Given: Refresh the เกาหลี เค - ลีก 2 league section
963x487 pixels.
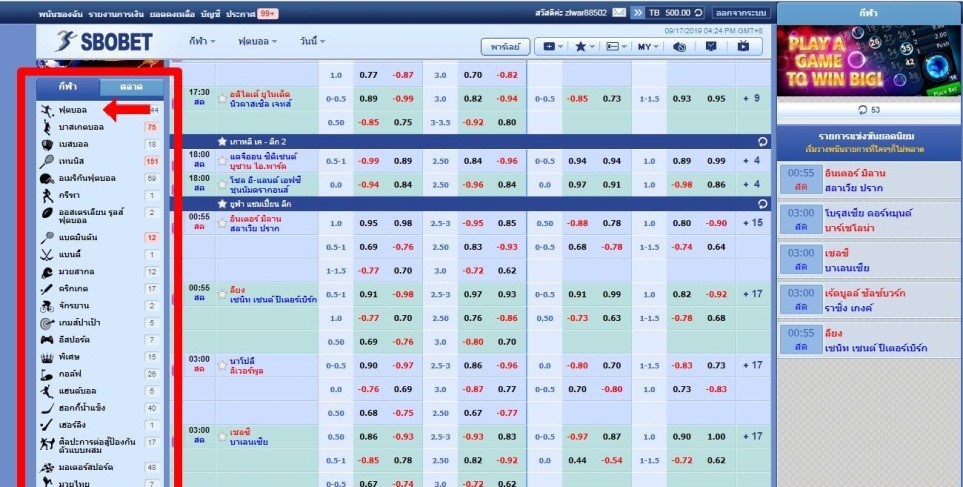Looking at the screenshot, I should 762,141.
